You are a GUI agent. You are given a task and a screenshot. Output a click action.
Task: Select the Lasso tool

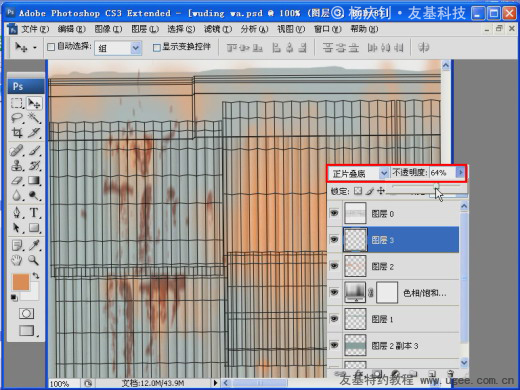pos(17,118)
